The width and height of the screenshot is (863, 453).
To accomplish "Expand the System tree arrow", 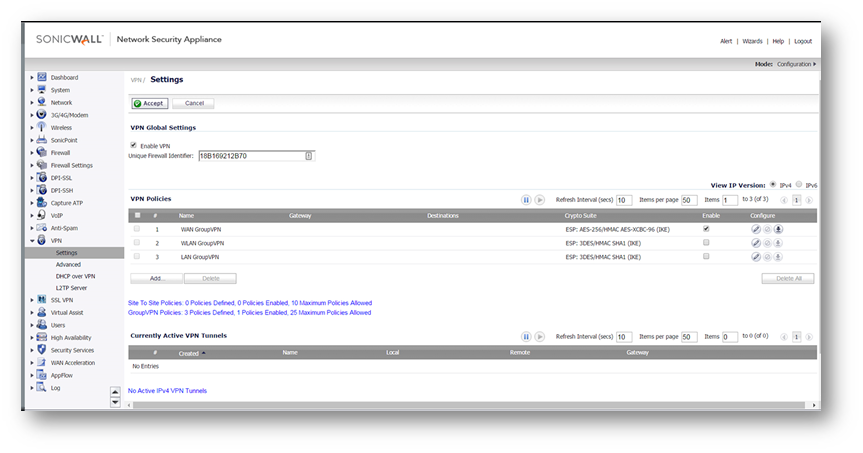I will (x=32, y=90).
